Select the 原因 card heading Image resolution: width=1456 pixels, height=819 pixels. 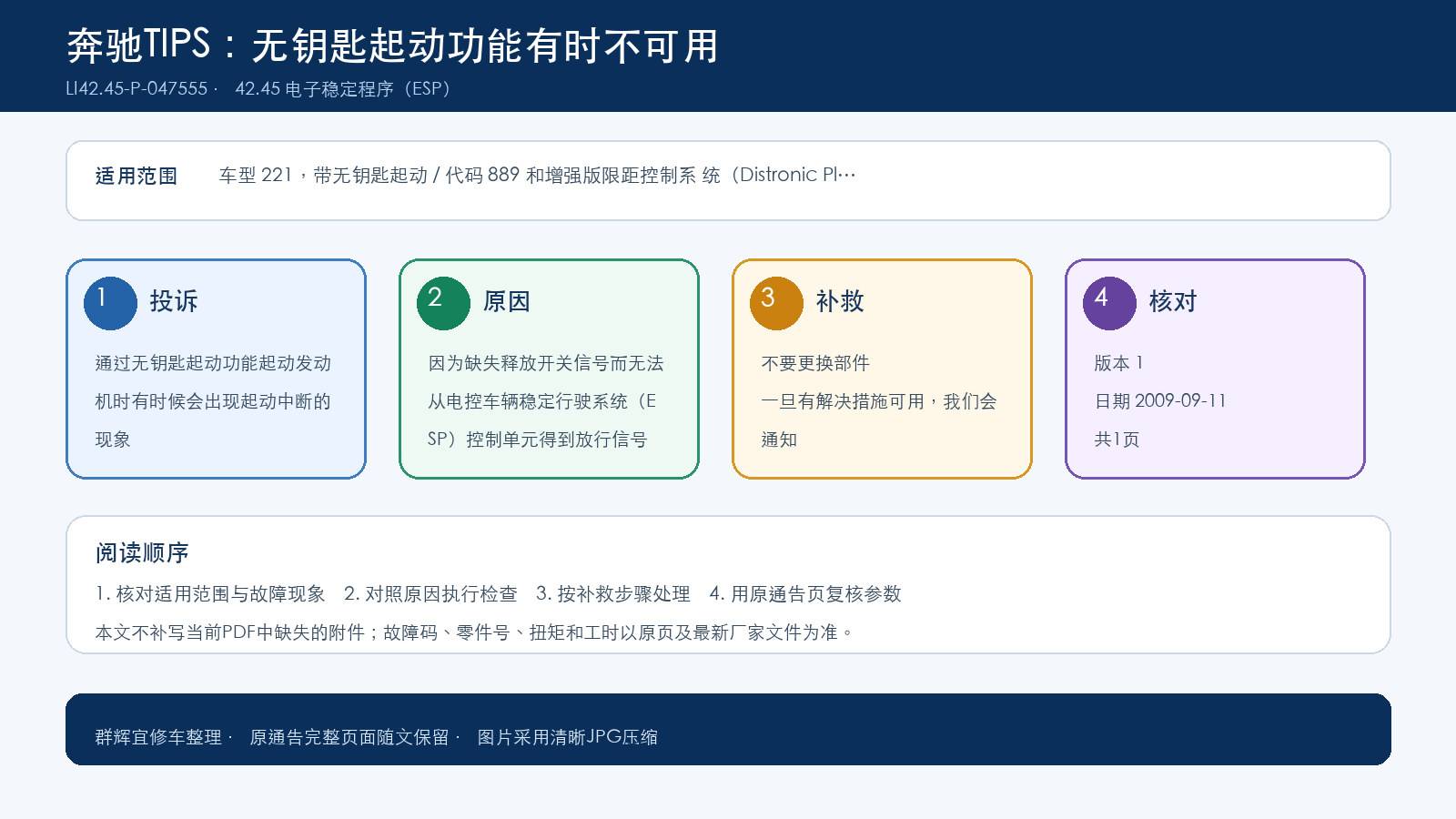pos(507,301)
